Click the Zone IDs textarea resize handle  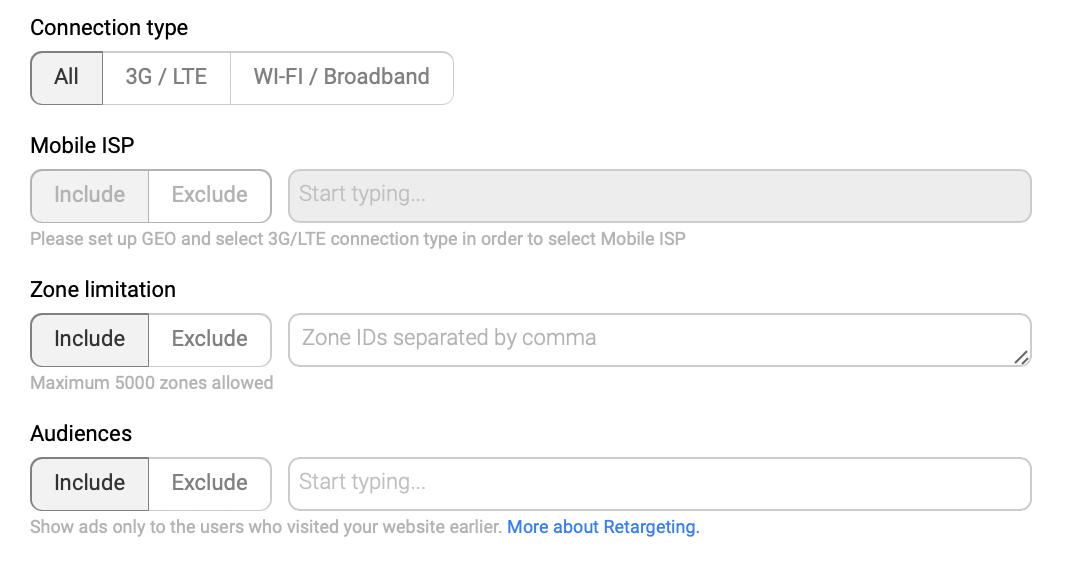coord(1021,357)
